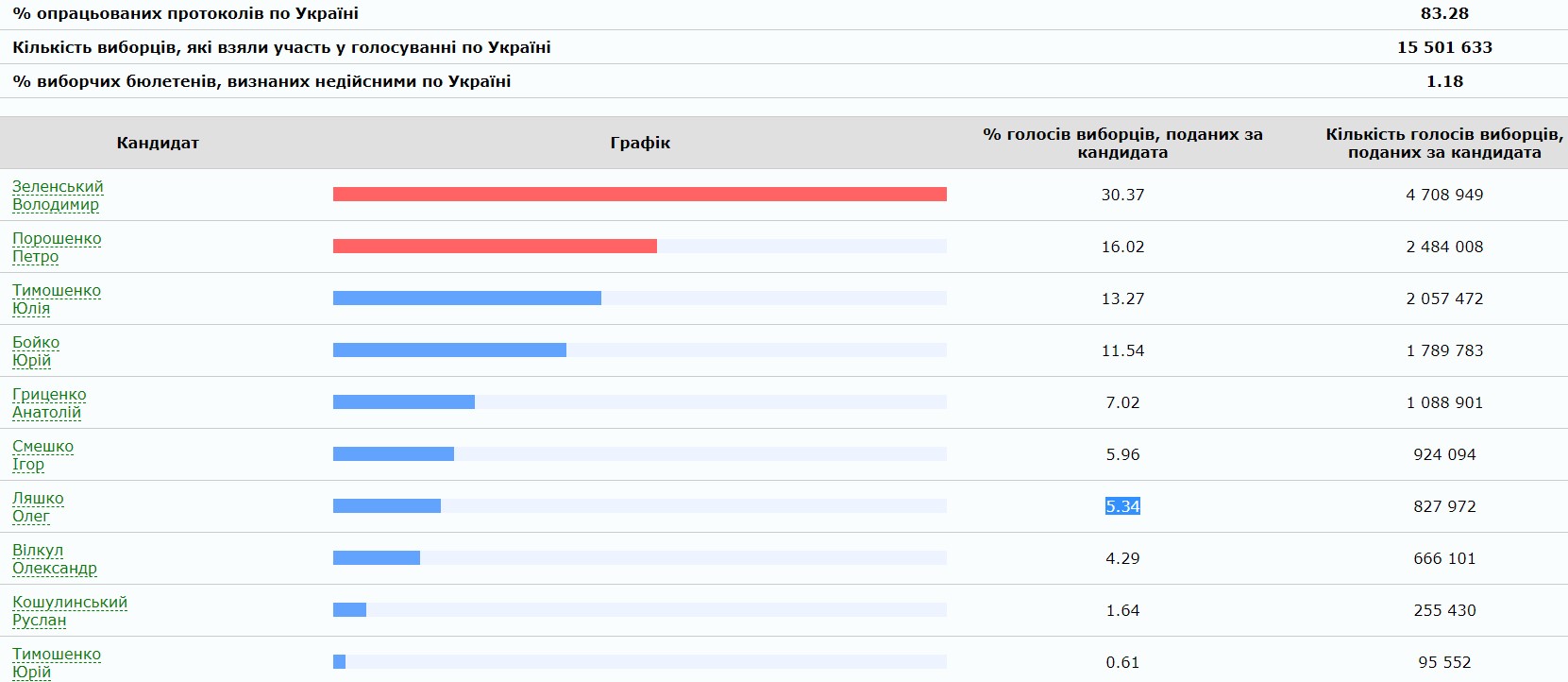Viewport: 1568px width, 682px height.
Task: Click the 4 708 949 vote count
Action: (1444, 195)
